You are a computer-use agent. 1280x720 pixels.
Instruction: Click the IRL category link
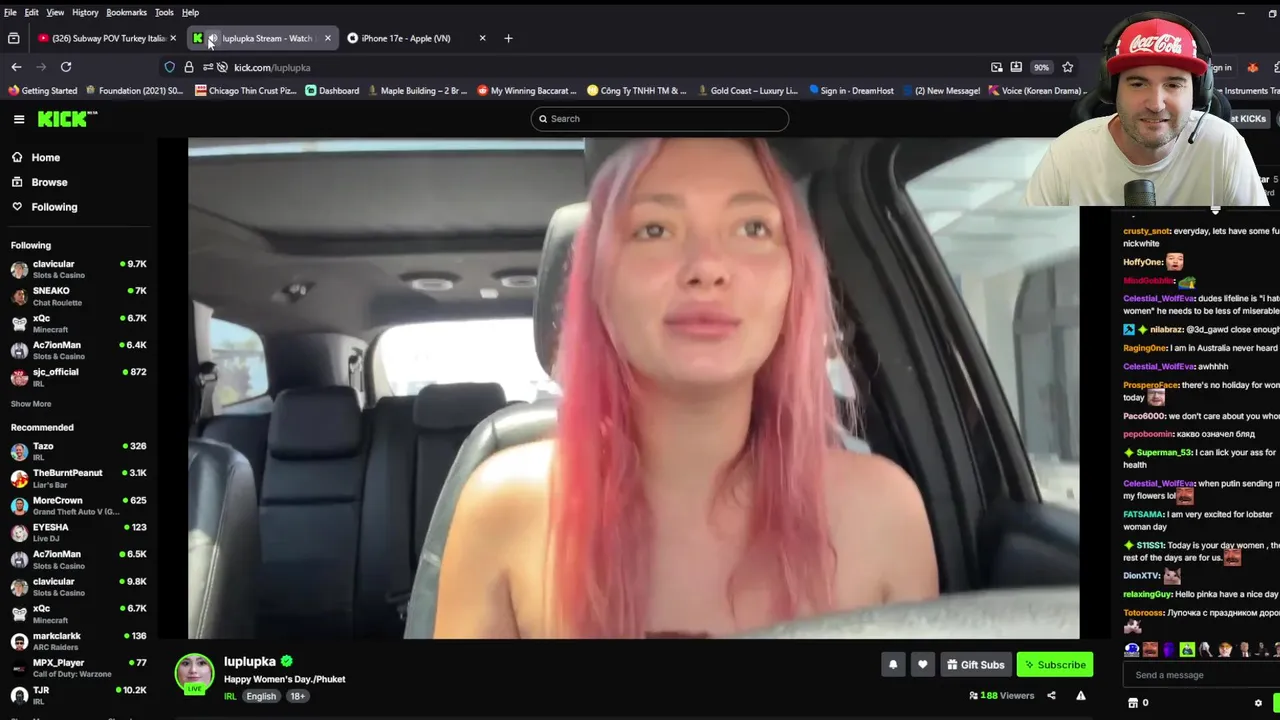(230, 696)
